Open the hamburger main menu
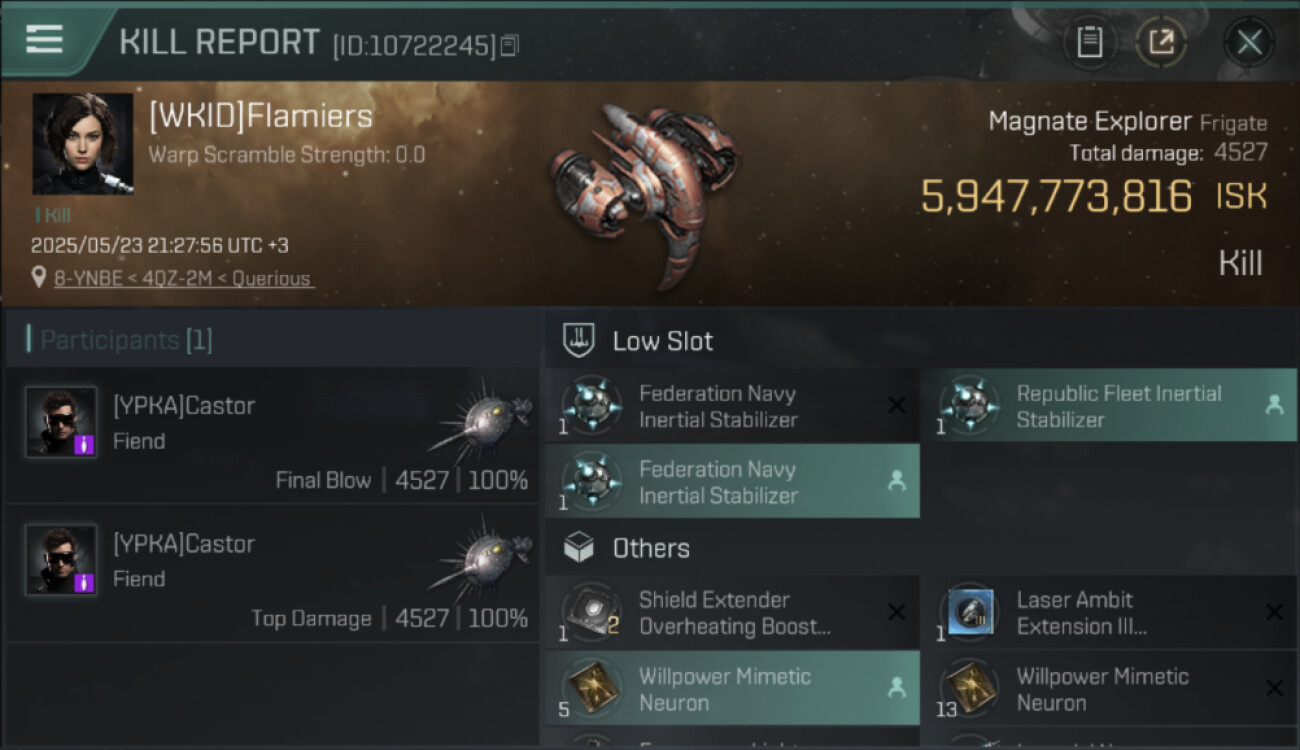Screen dimensions: 1300x750 (45, 40)
